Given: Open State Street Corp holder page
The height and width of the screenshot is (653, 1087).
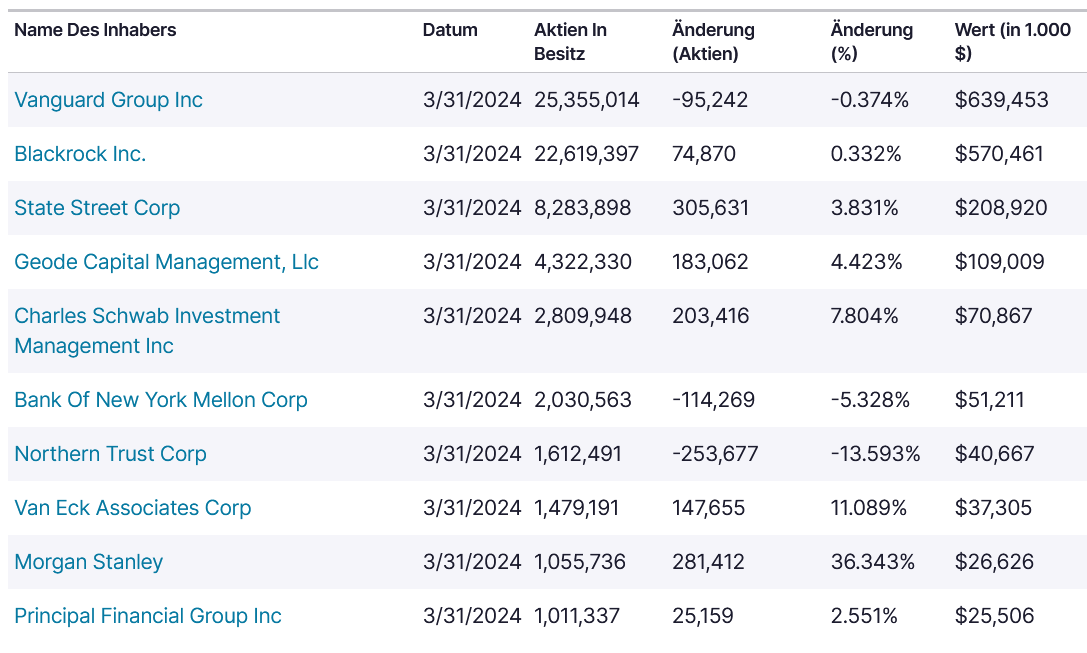Looking at the screenshot, I should click(x=97, y=208).
